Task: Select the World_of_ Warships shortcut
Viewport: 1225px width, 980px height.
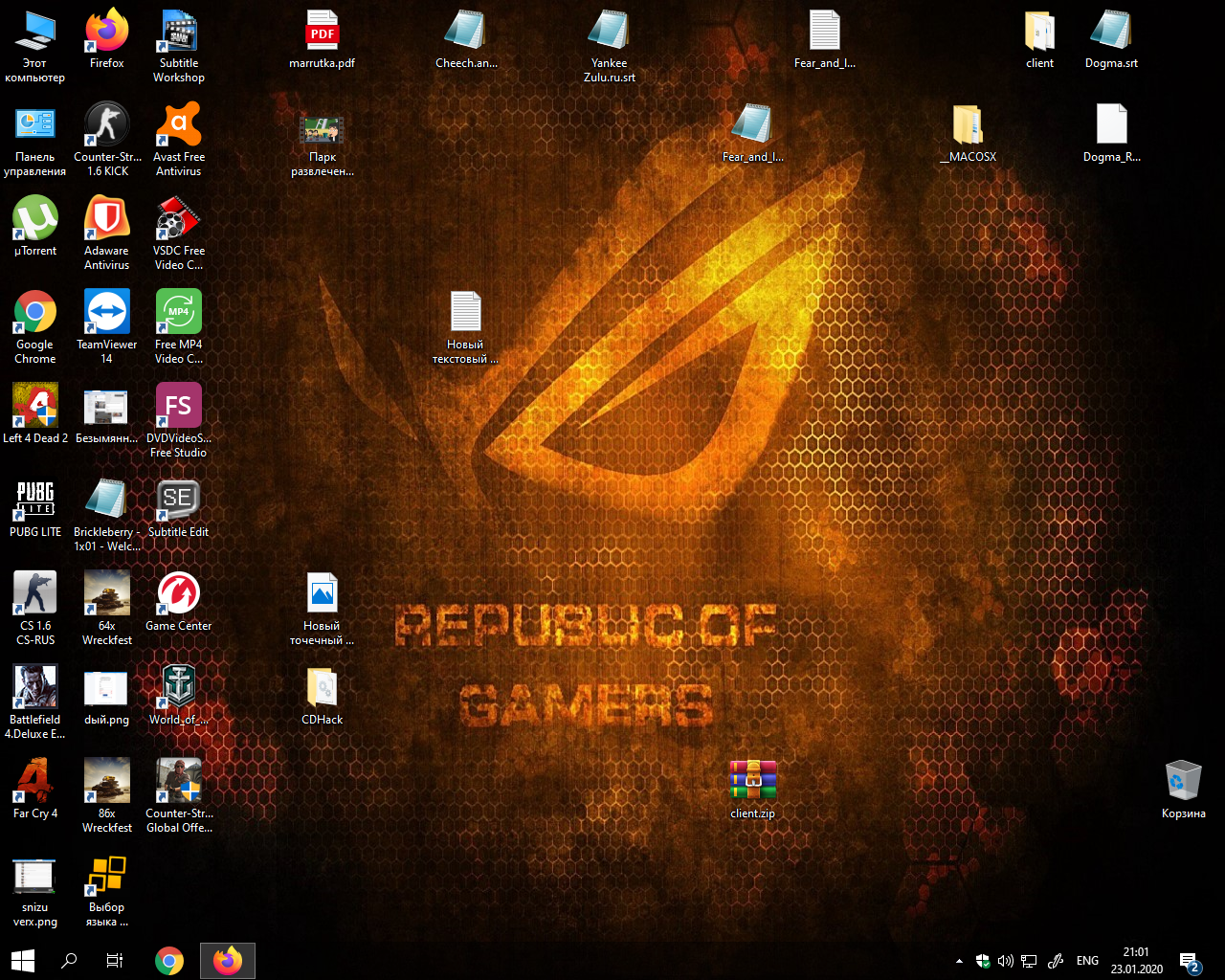Action: [179, 697]
